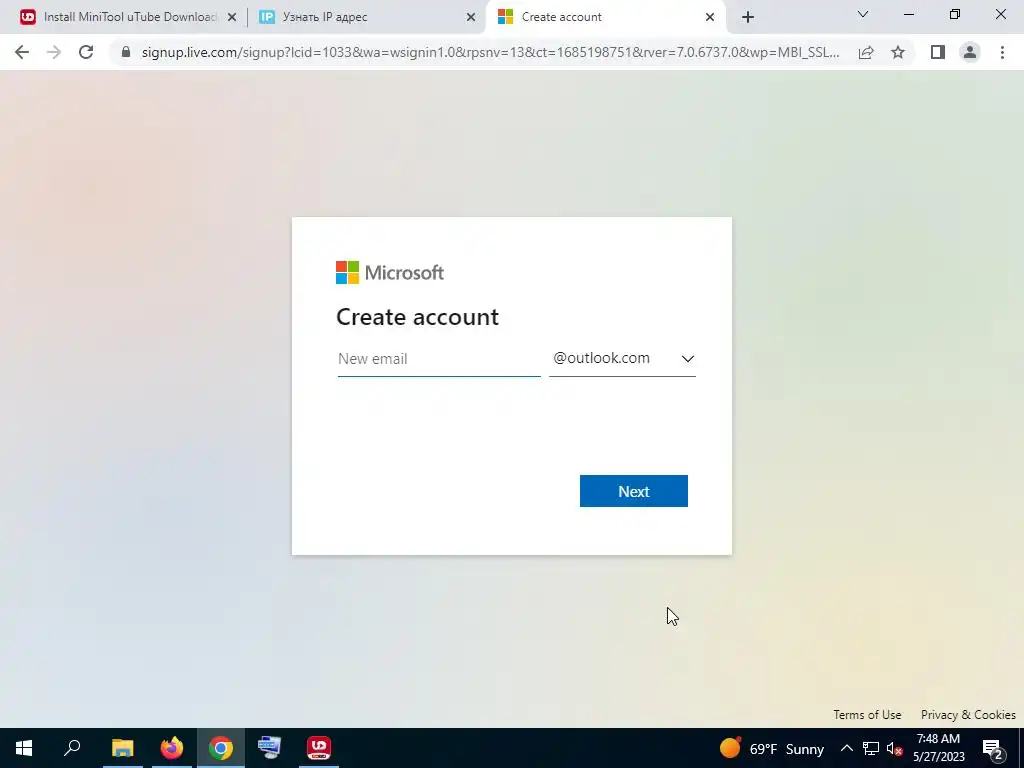The width and height of the screenshot is (1024, 768).
Task: Open Chrome three-dot menu
Action: point(1002,52)
